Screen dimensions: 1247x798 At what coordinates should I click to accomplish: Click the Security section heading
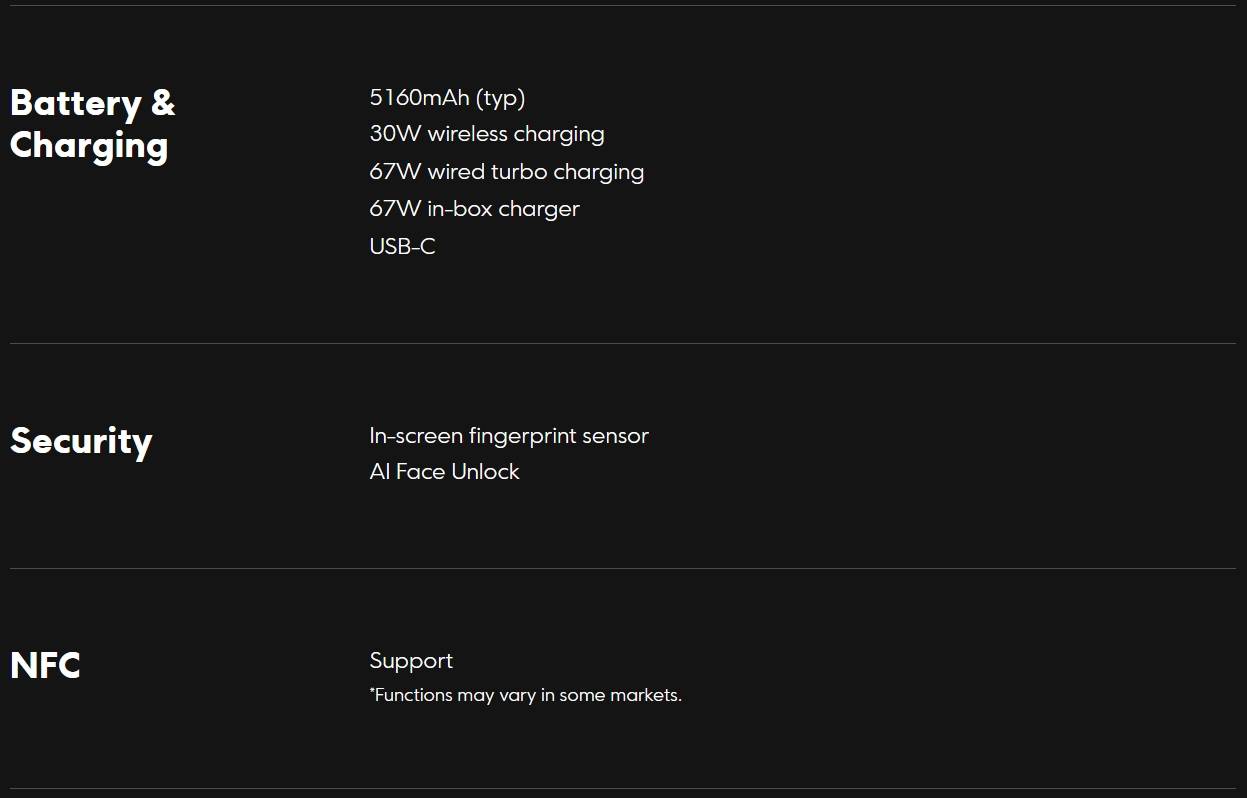(81, 441)
